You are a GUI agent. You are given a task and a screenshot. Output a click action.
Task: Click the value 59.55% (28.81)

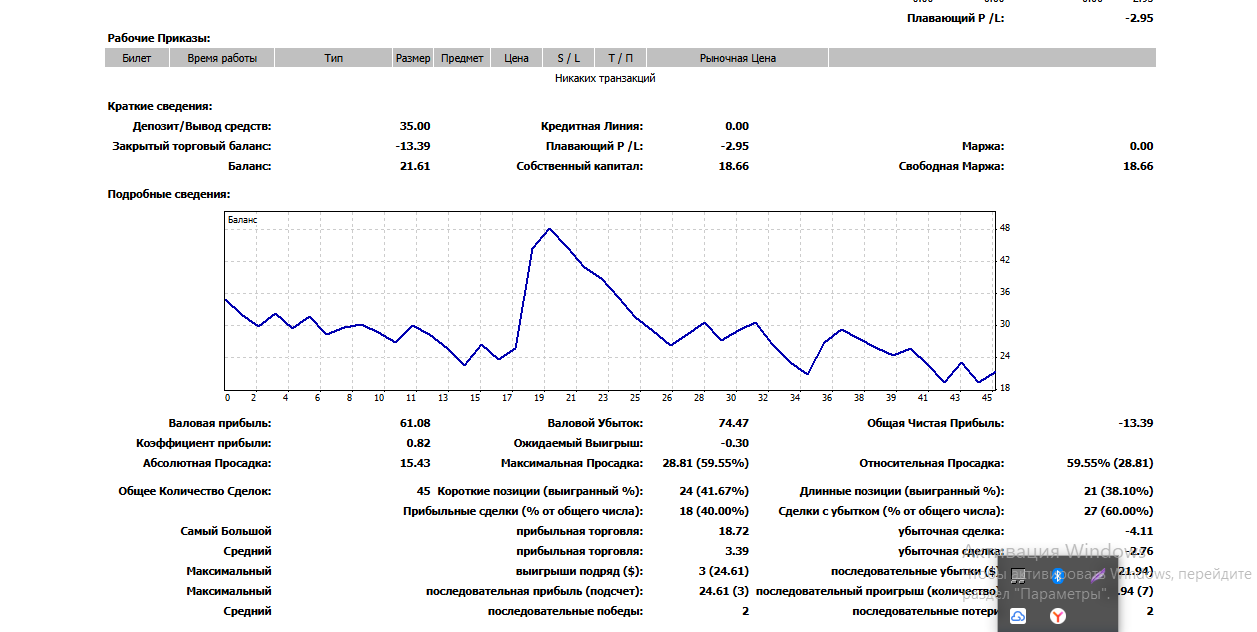[x=1110, y=463]
